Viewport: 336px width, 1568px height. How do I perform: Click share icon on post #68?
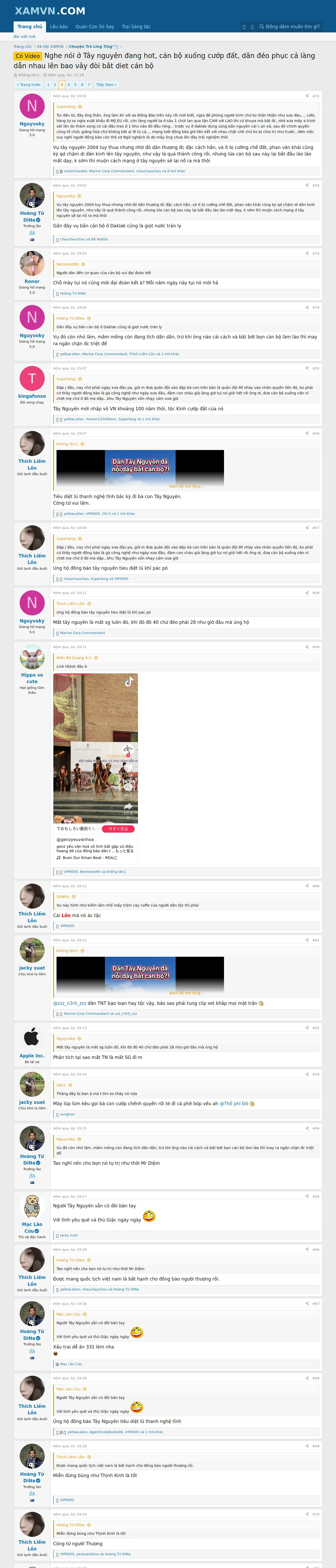pyautogui.click(x=307, y=1378)
